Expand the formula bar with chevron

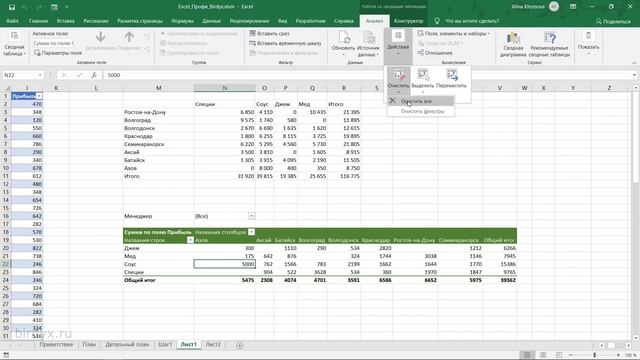(x=634, y=75)
